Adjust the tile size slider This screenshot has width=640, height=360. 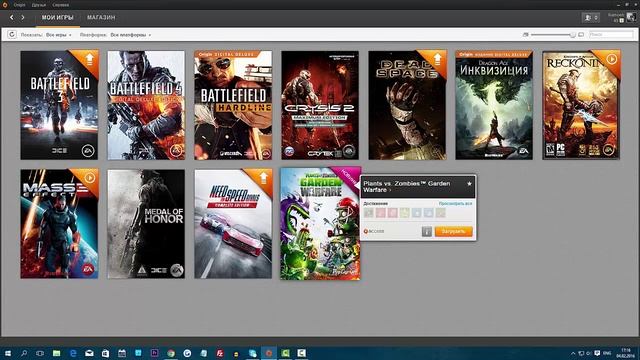(x=553, y=35)
